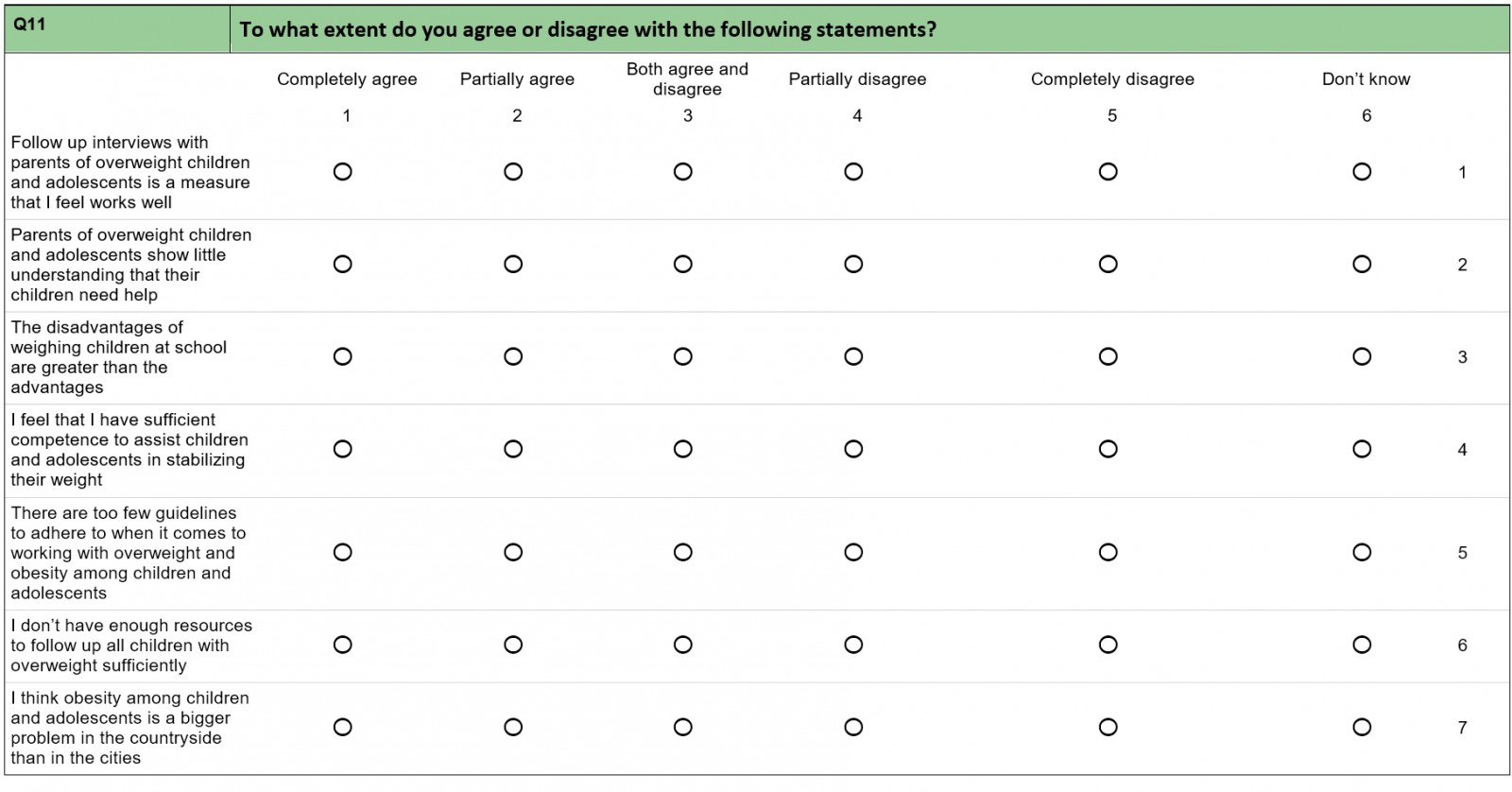The height and width of the screenshot is (792, 1512).
Task: Pick Completely disagree for parents' understanding statement
Action: [x=1108, y=265]
